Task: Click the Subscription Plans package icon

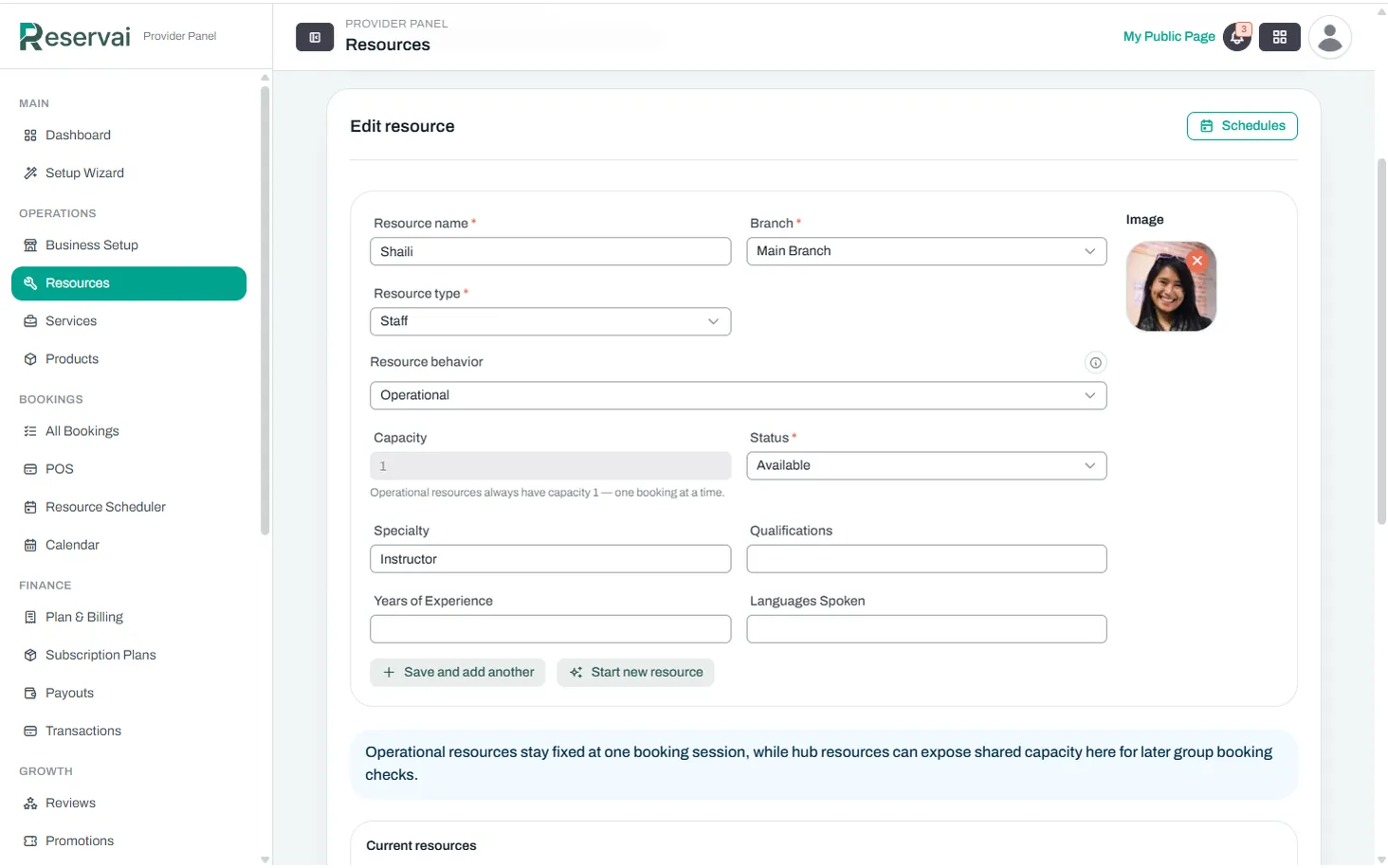Action: point(30,655)
